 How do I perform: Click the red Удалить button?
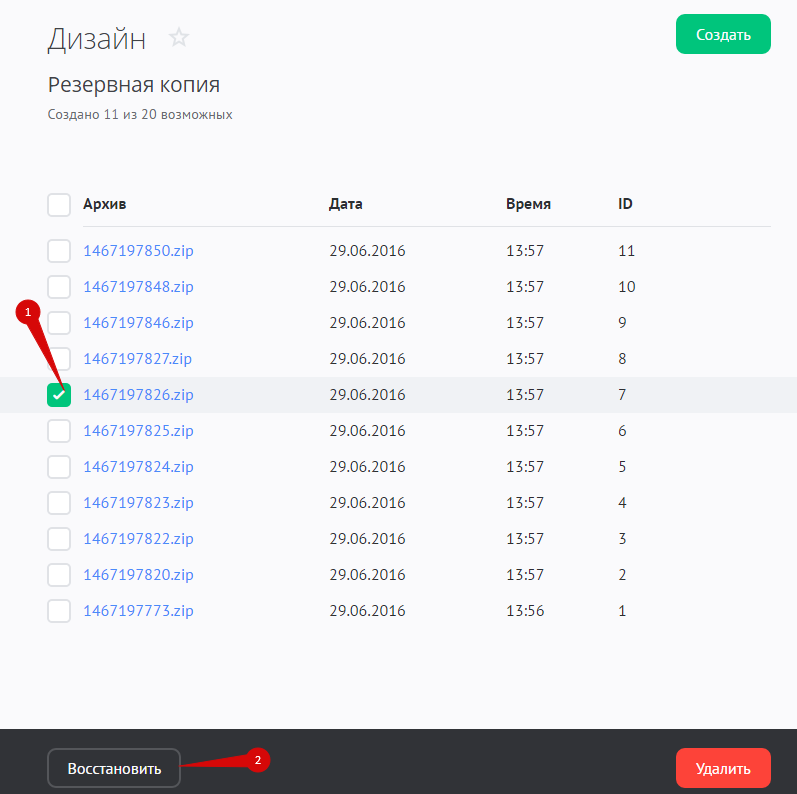pyautogui.click(x=723, y=769)
